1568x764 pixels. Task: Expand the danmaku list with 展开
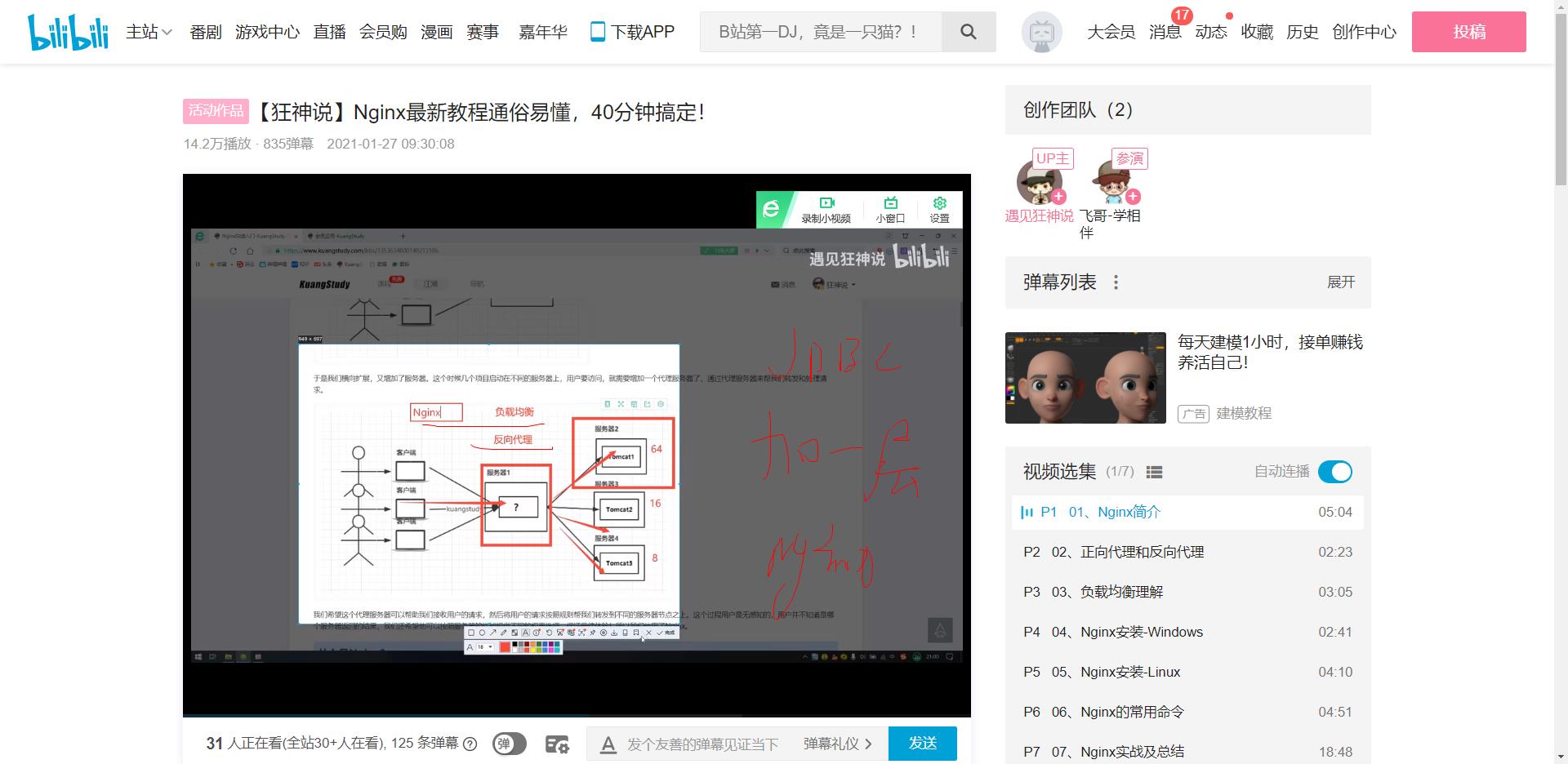pos(1341,282)
